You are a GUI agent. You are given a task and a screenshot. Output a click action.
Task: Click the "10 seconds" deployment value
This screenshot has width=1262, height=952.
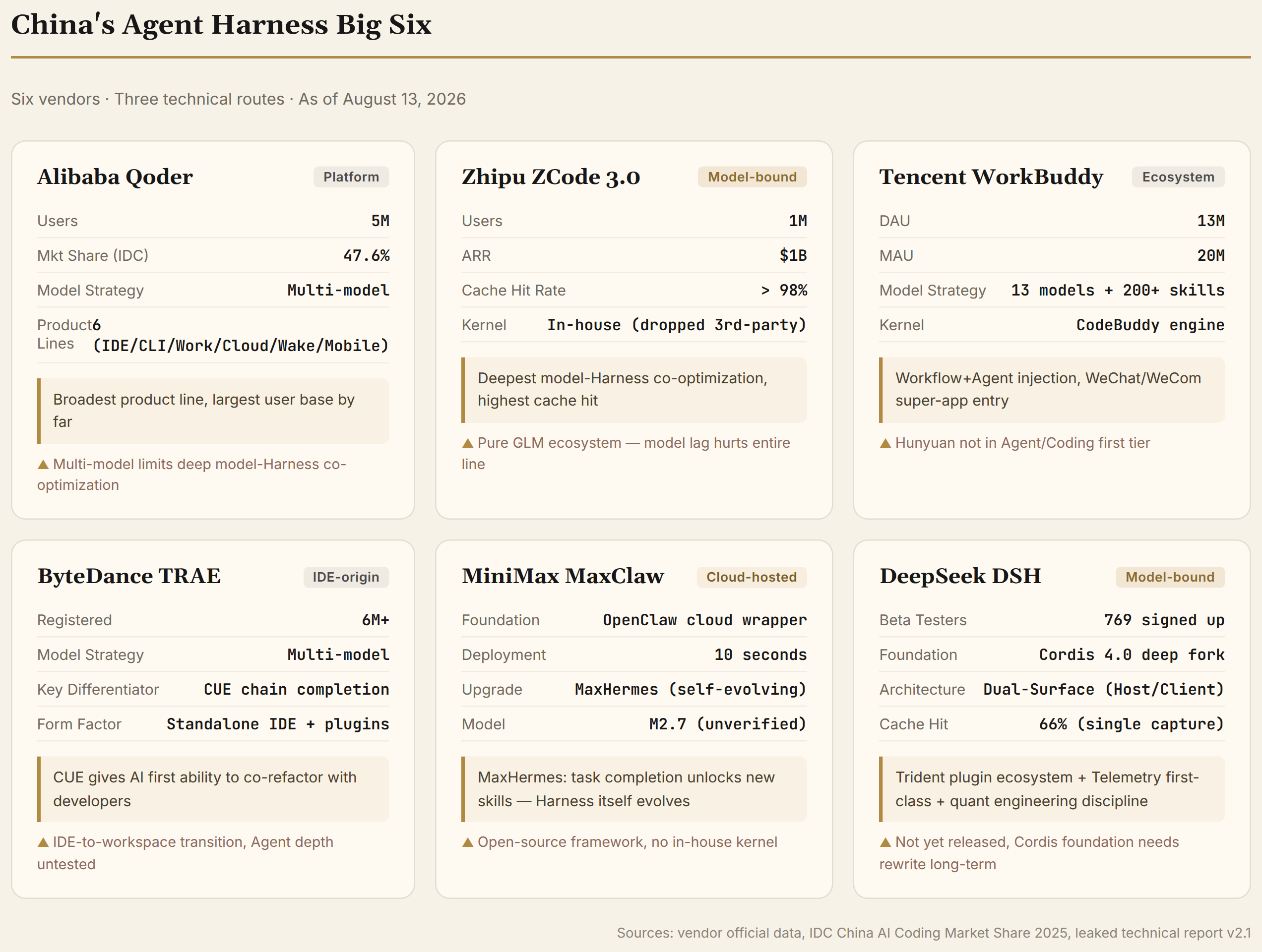pos(760,655)
